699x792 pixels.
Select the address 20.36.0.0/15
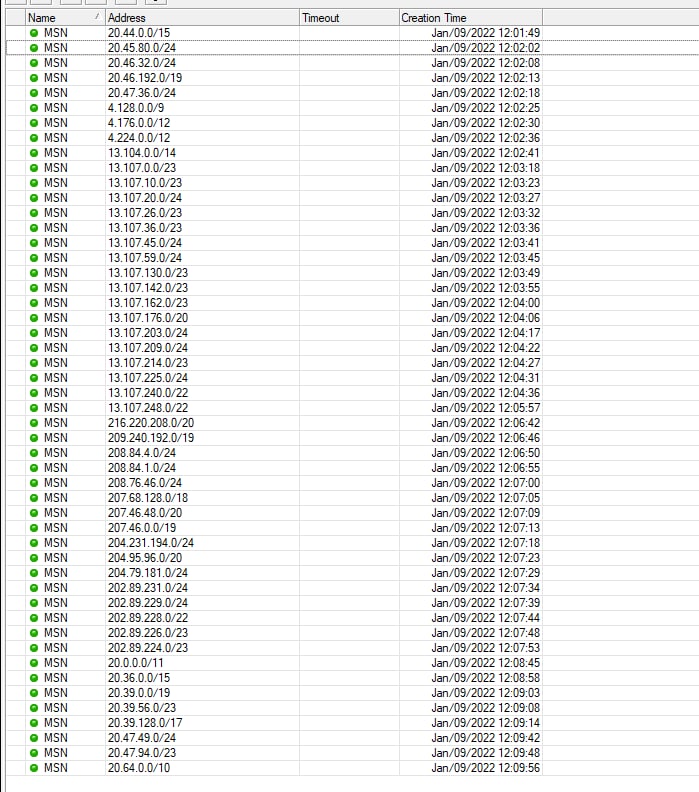[139, 678]
